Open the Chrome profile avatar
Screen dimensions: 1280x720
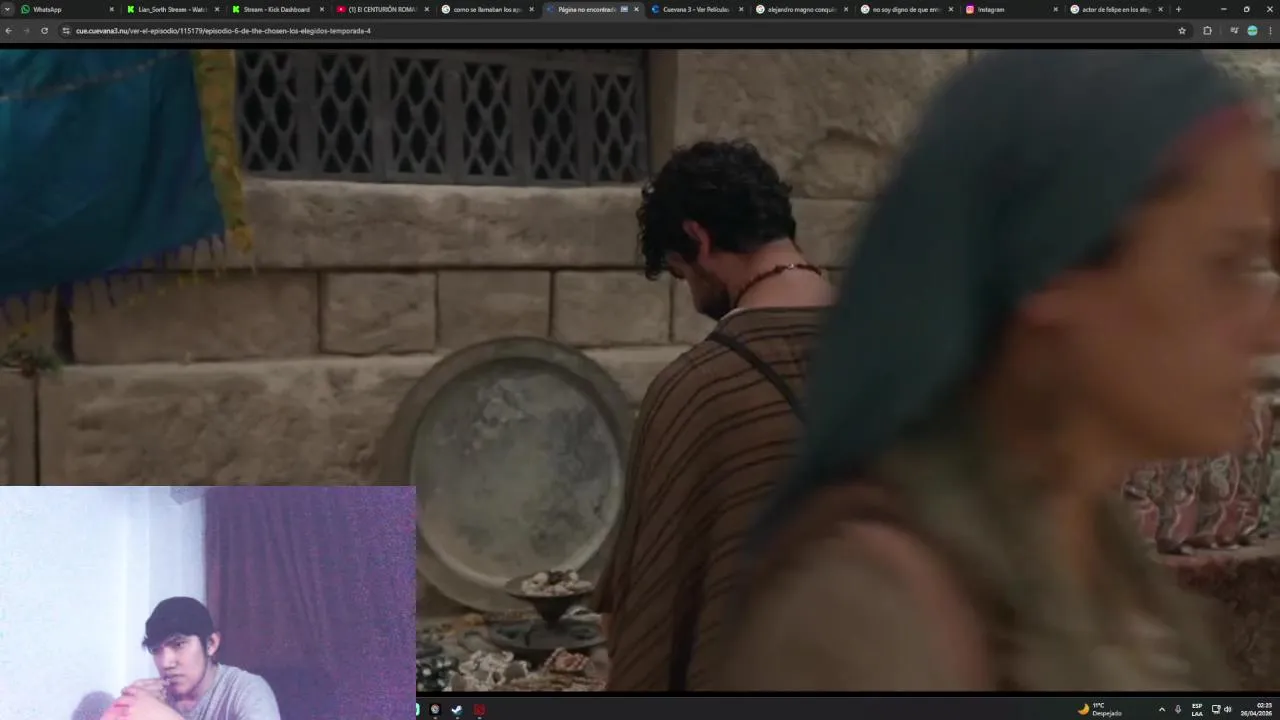[1252, 31]
